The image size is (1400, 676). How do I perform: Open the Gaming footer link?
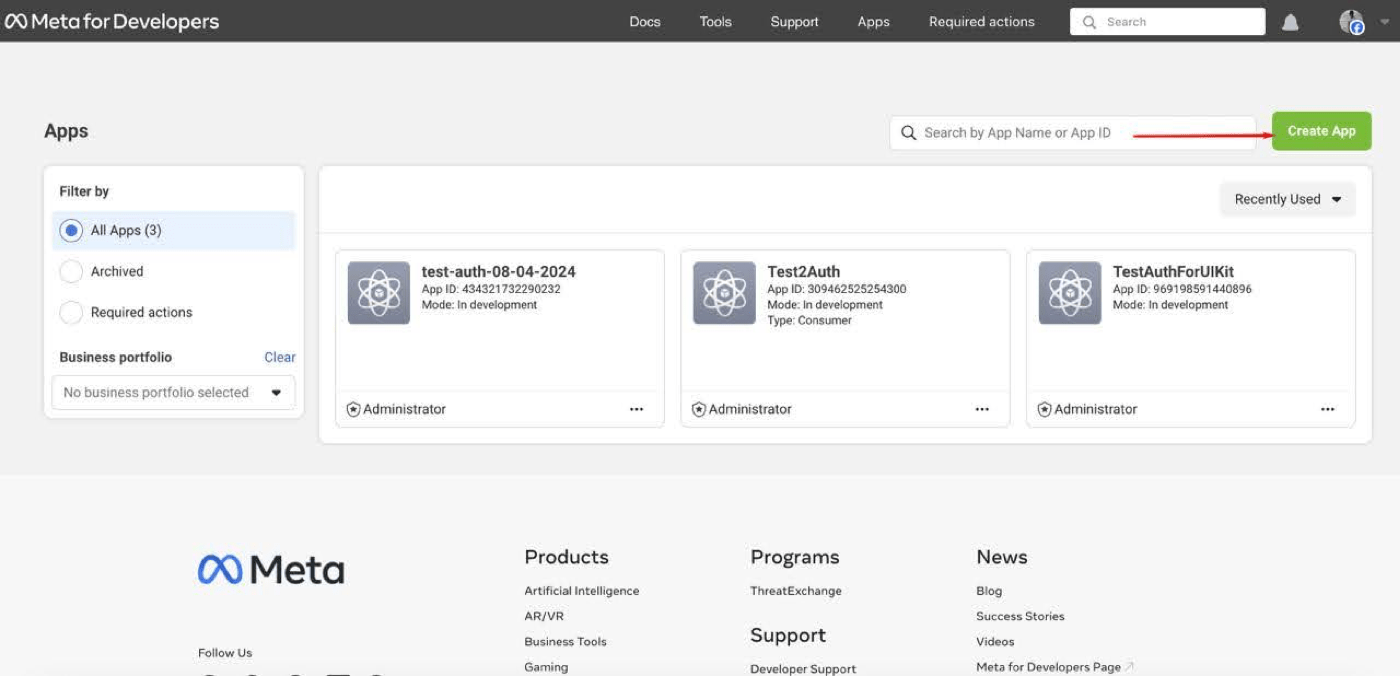546,667
